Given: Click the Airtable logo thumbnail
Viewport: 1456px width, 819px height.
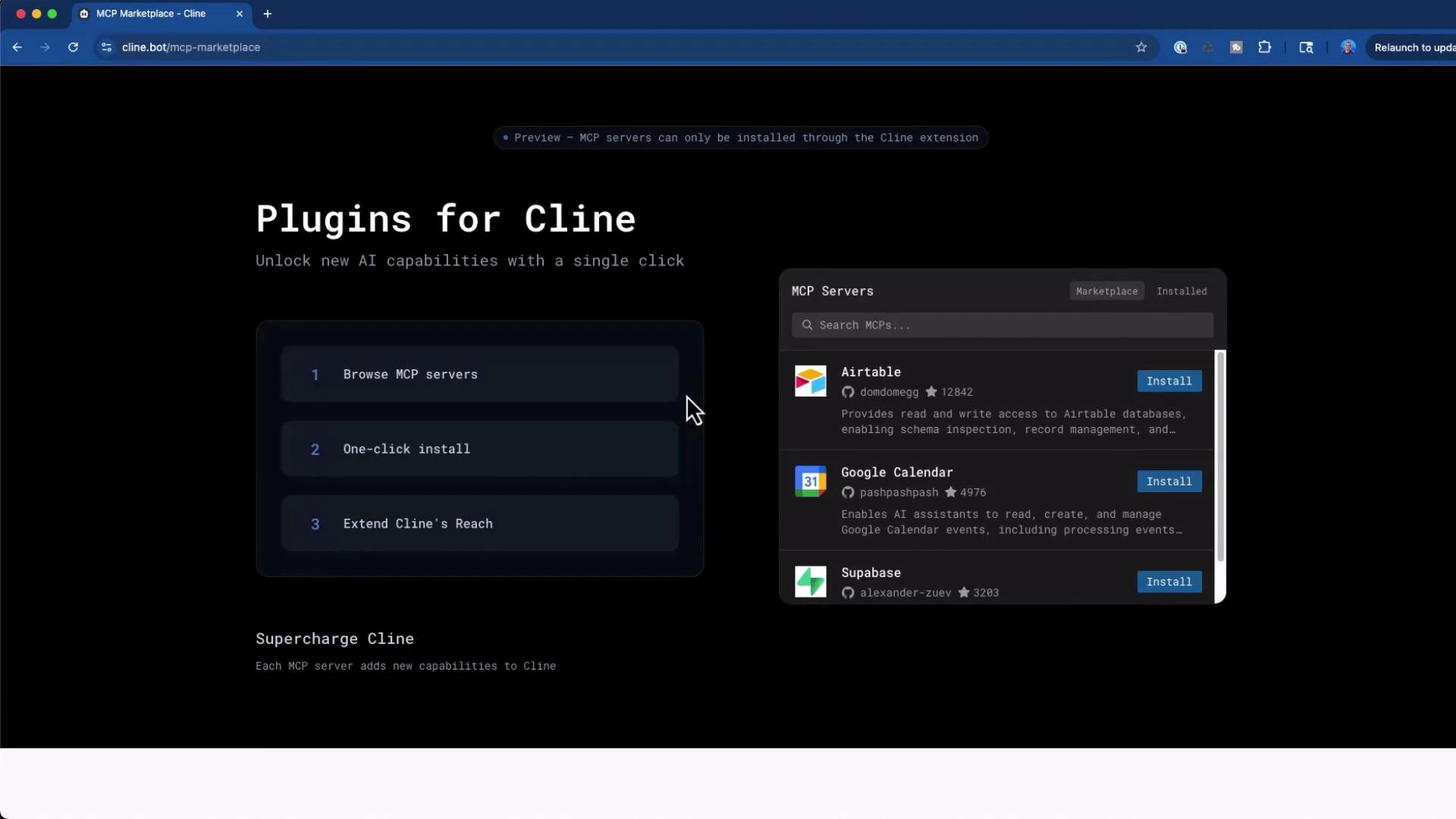Looking at the screenshot, I should [810, 381].
